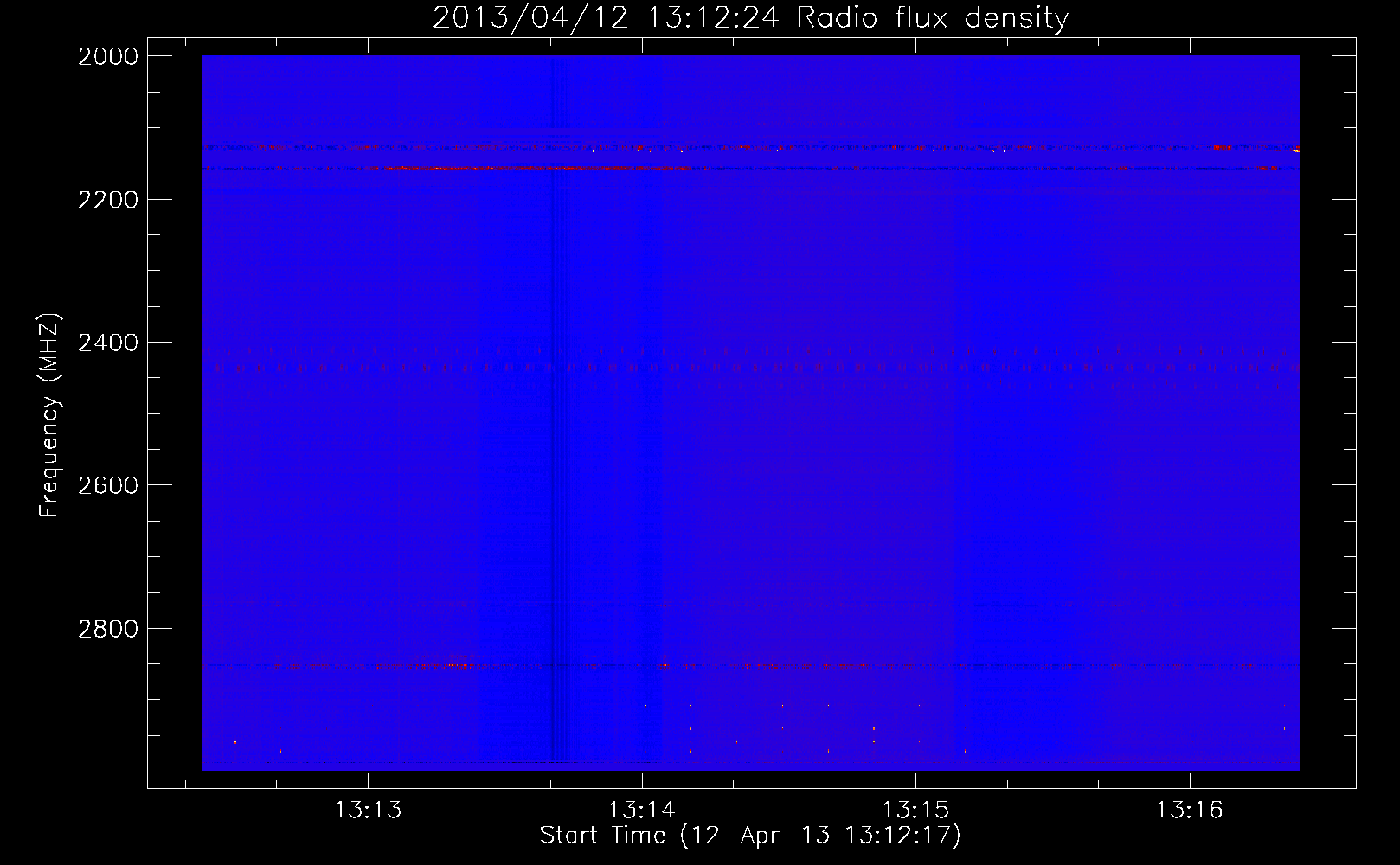The width and height of the screenshot is (1400, 865).
Task: Select the 2600 frequency tick label
Action: tap(108, 485)
